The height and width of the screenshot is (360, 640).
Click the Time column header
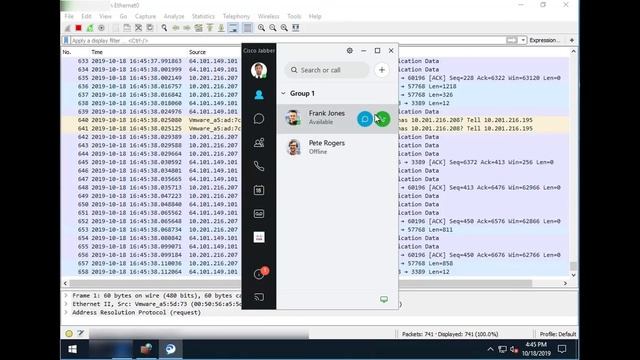97,52
